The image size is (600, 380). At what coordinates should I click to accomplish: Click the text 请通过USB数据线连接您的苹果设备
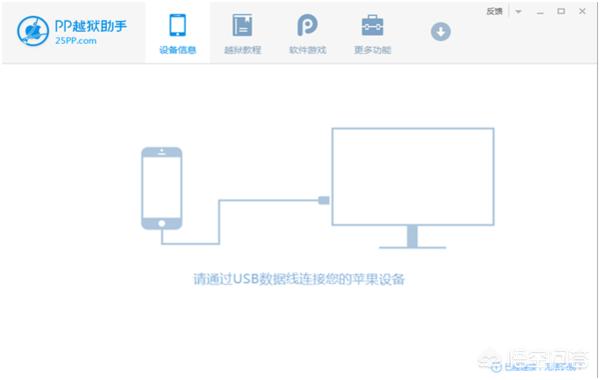(x=299, y=279)
